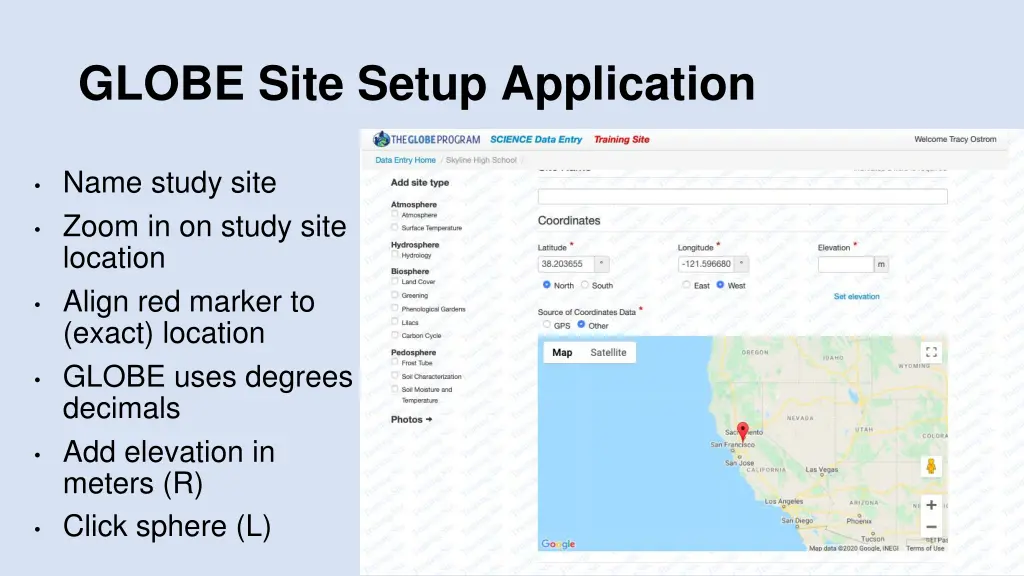1024x576 pixels.
Task: Click the San Francisco map label
Action: click(733, 445)
